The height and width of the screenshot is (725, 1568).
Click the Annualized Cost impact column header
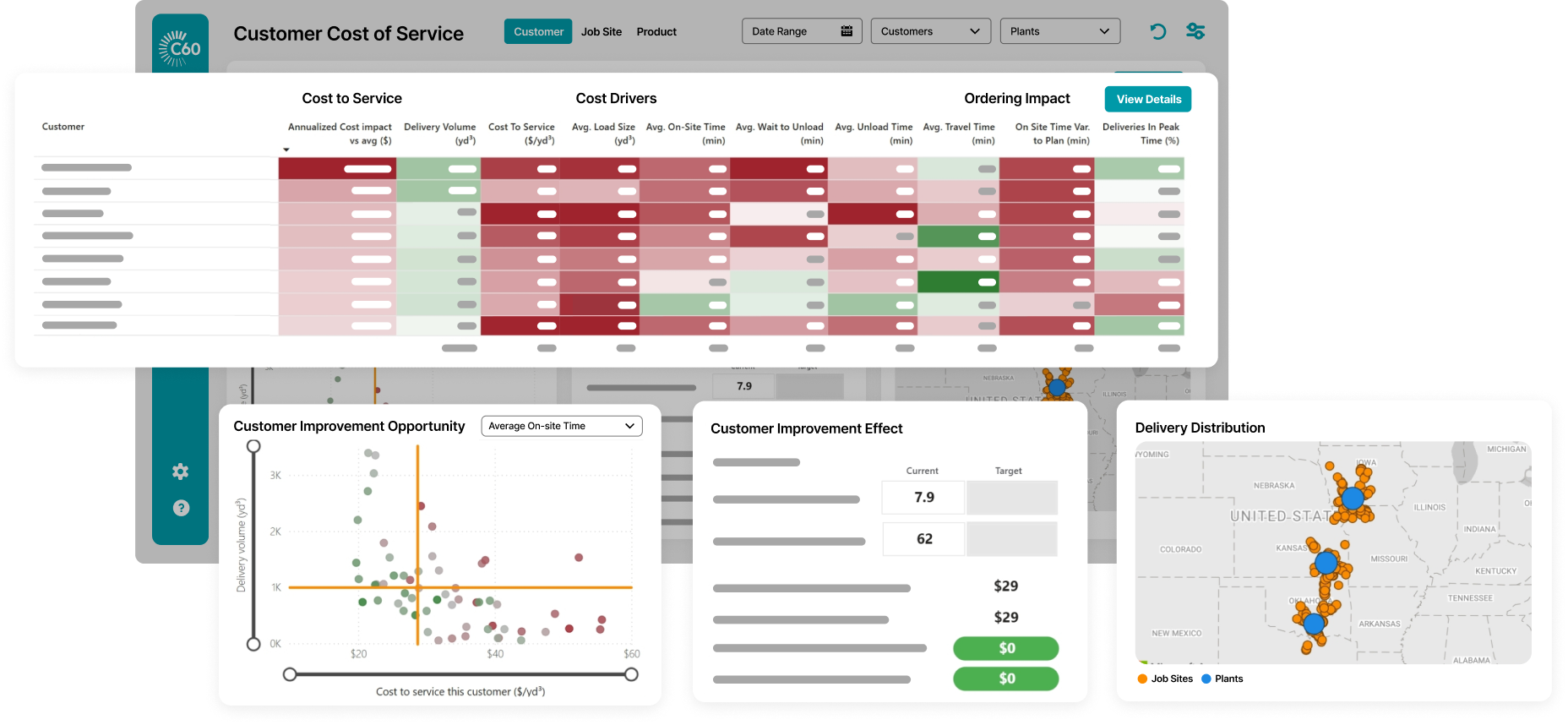point(340,134)
